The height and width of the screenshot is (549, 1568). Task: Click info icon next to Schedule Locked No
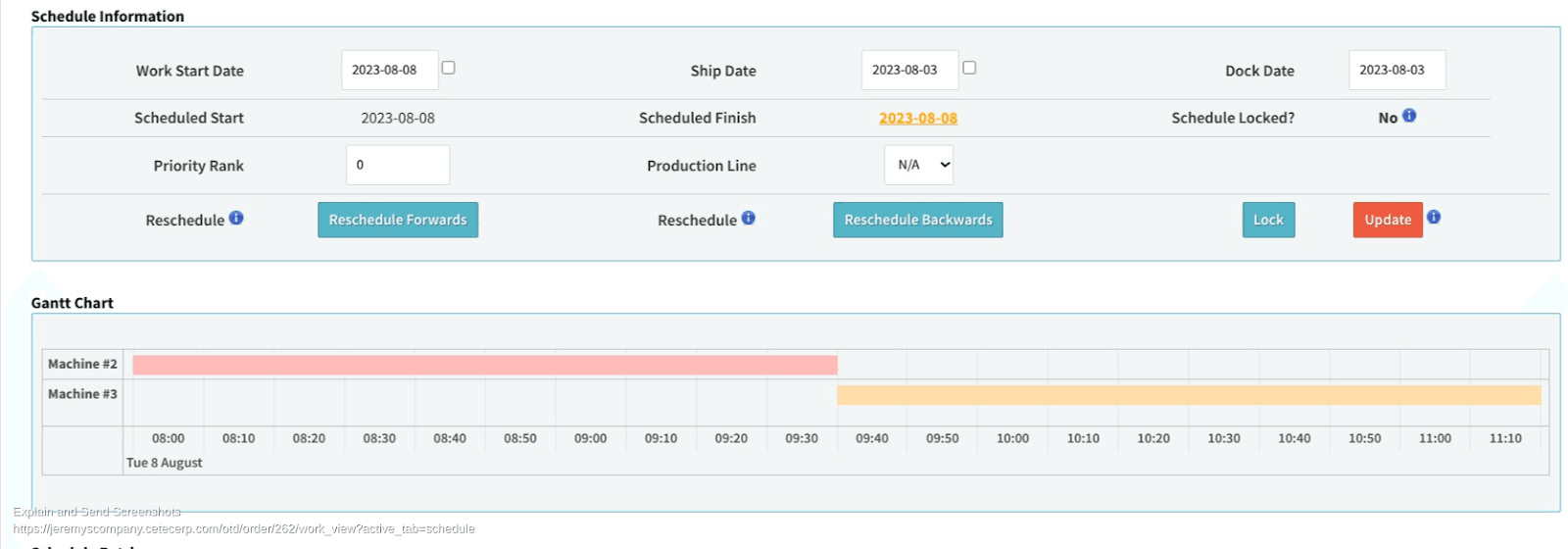[x=1409, y=116]
